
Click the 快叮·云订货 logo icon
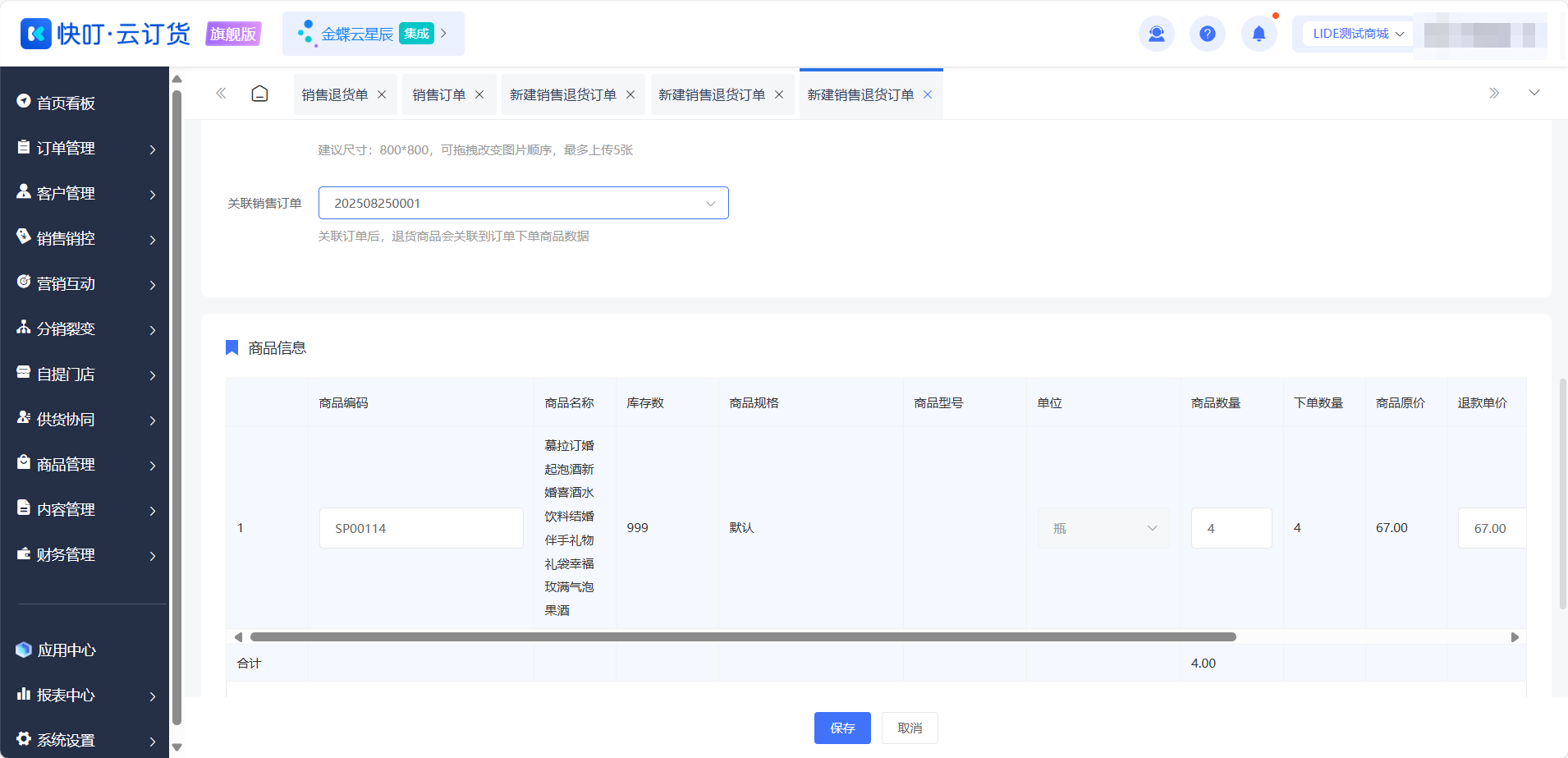click(x=36, y=34)
